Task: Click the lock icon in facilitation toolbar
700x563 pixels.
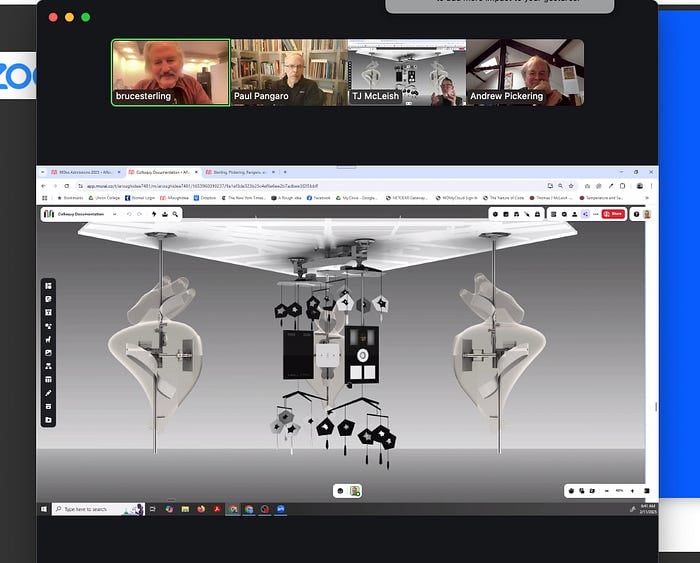Action: tap(538, 214)
